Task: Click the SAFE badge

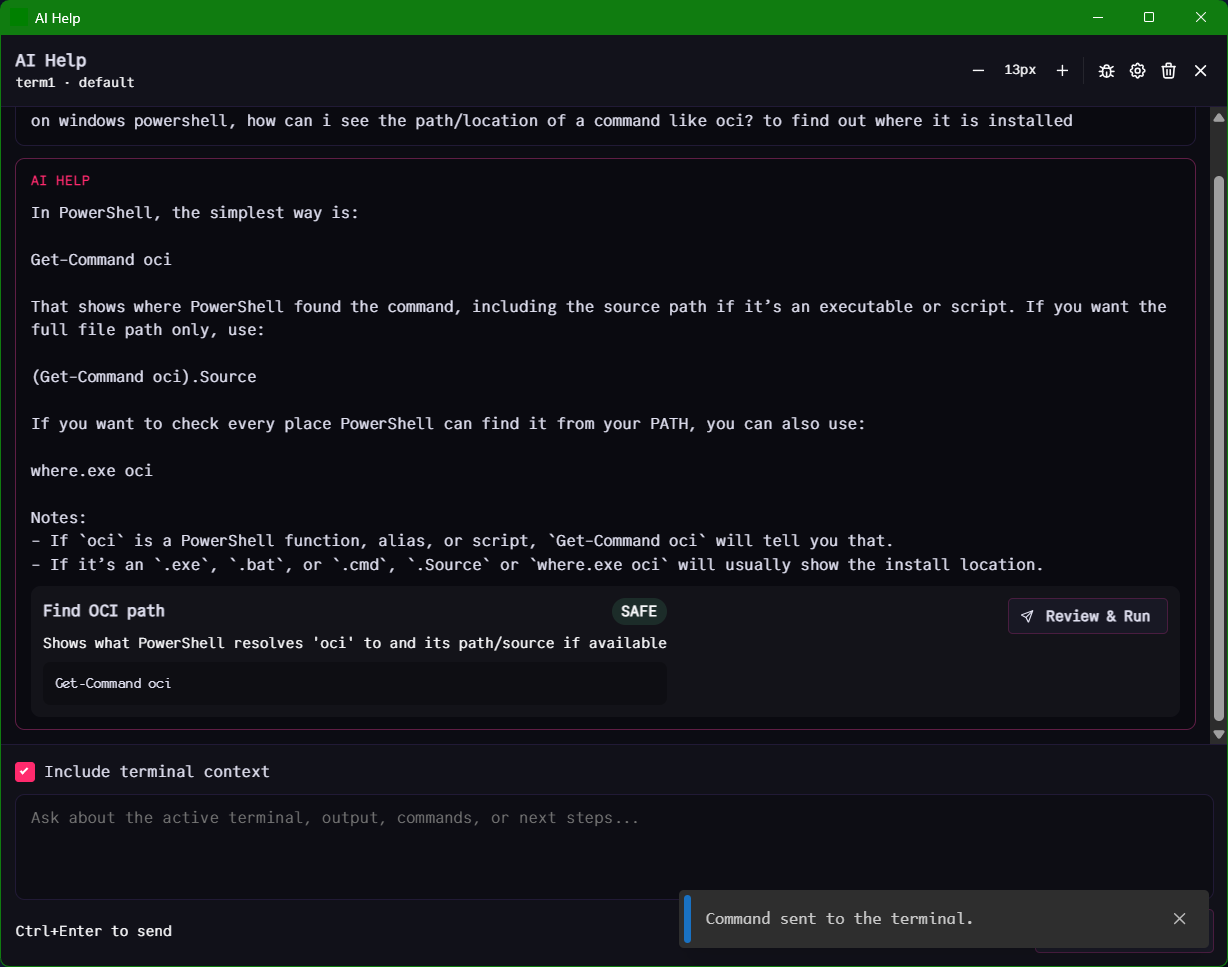Action: pyautogui.click(x=639, y=611)
